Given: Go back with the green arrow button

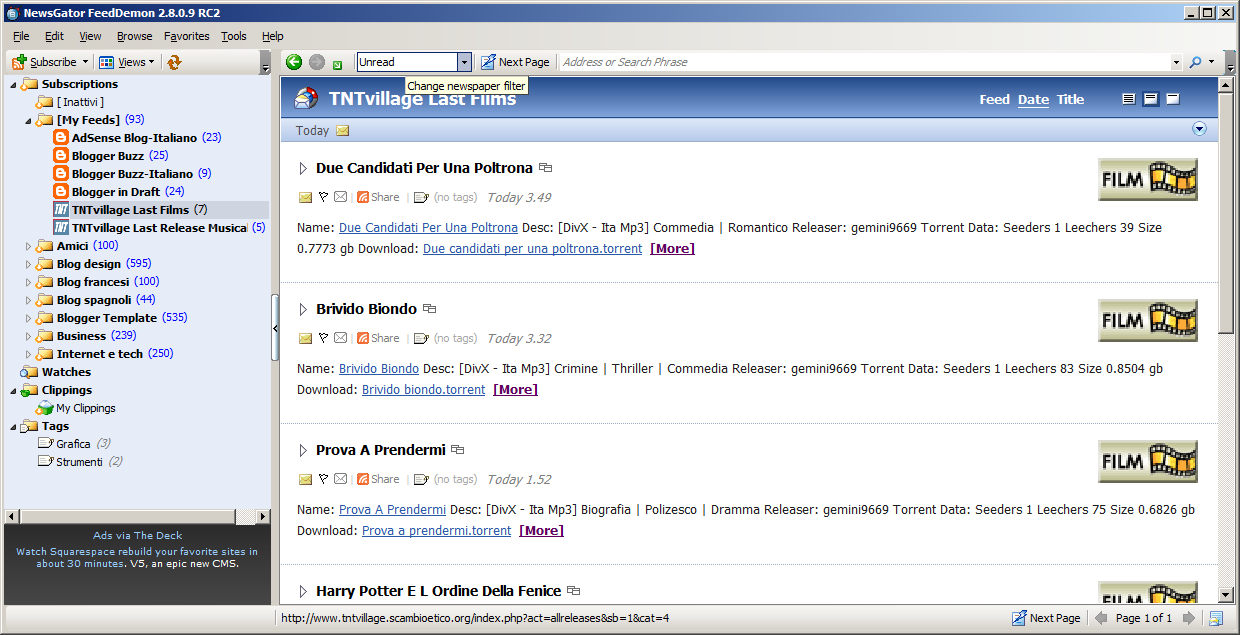Looking at the screenshot, I should (294, 62).
